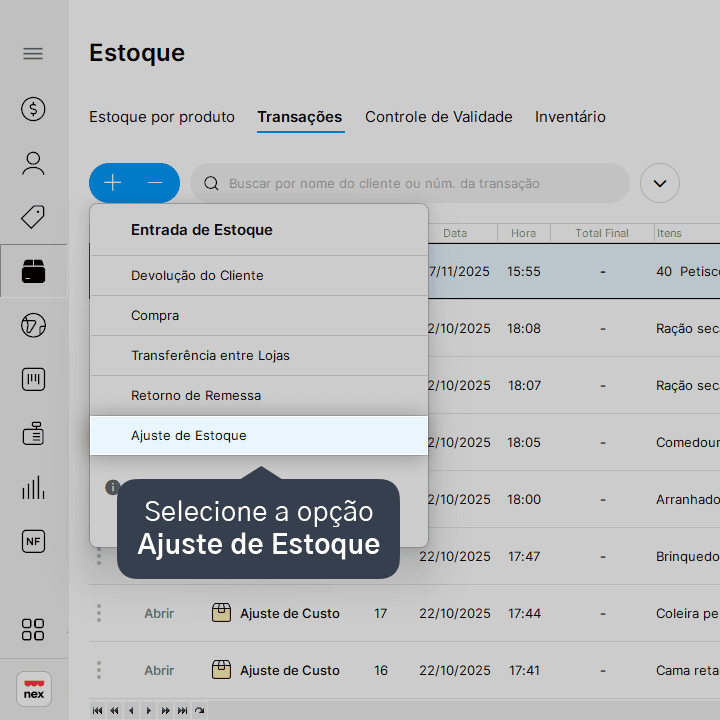Go to first page in pager
The height and width of the screenshot is (720, 720).
[x=97, y=710]
